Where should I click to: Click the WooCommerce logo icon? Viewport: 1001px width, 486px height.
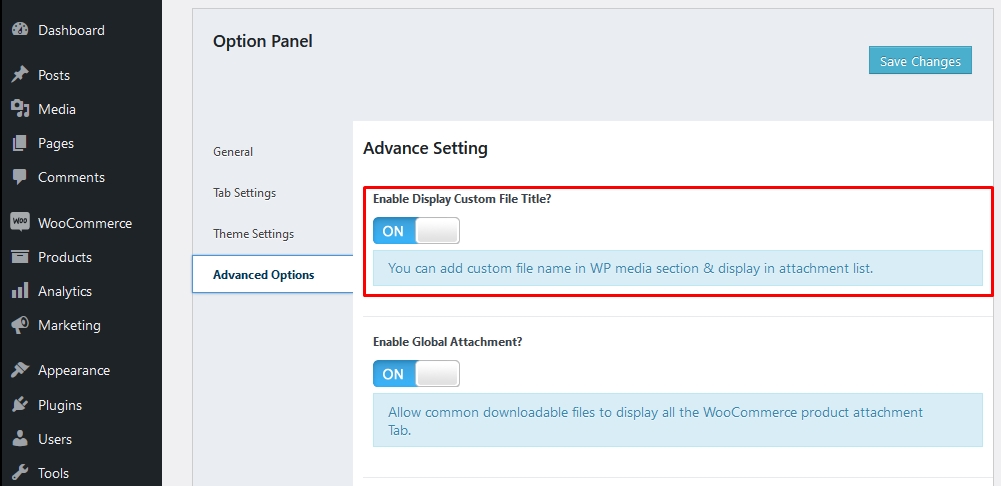[20, 223]
